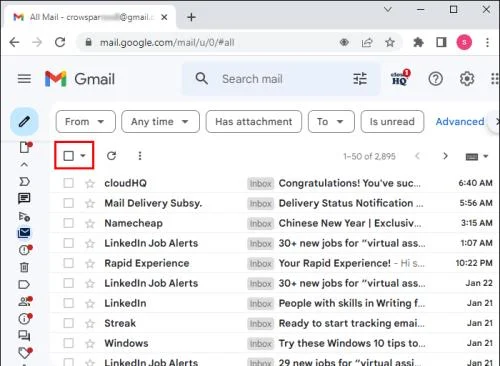500x366 pixels.
Task: Open the To filter dropdown
Action: click(x=331, y=122)
